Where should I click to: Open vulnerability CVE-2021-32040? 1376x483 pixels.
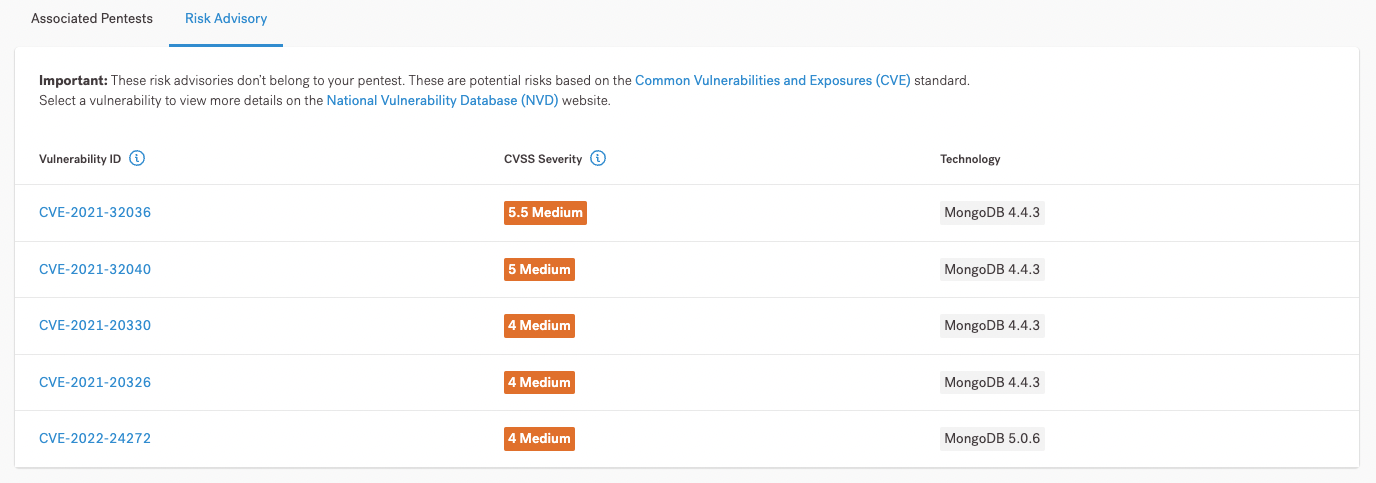(95, 269)
